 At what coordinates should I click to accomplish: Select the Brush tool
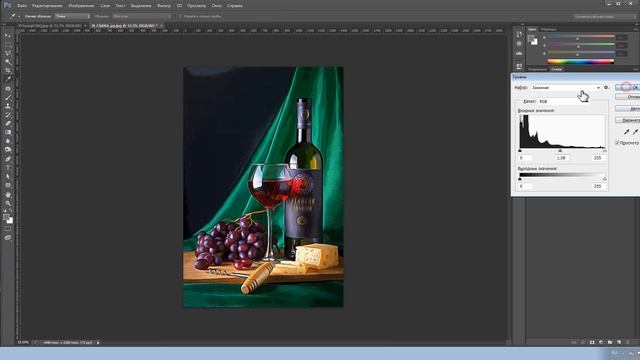[8, 97]
